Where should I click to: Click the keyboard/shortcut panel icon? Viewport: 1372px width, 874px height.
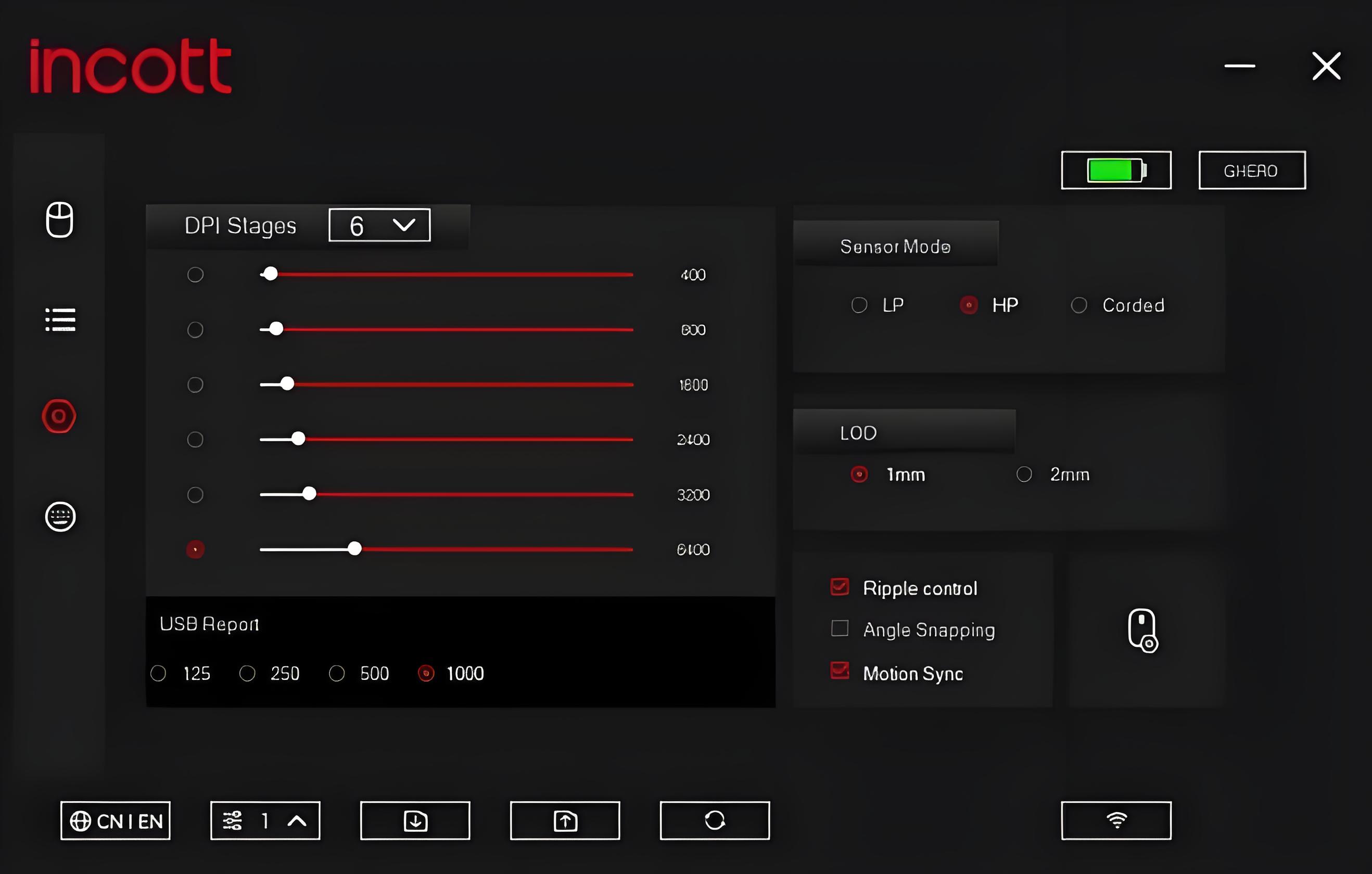pyautogui.click(x=59, y=516)
